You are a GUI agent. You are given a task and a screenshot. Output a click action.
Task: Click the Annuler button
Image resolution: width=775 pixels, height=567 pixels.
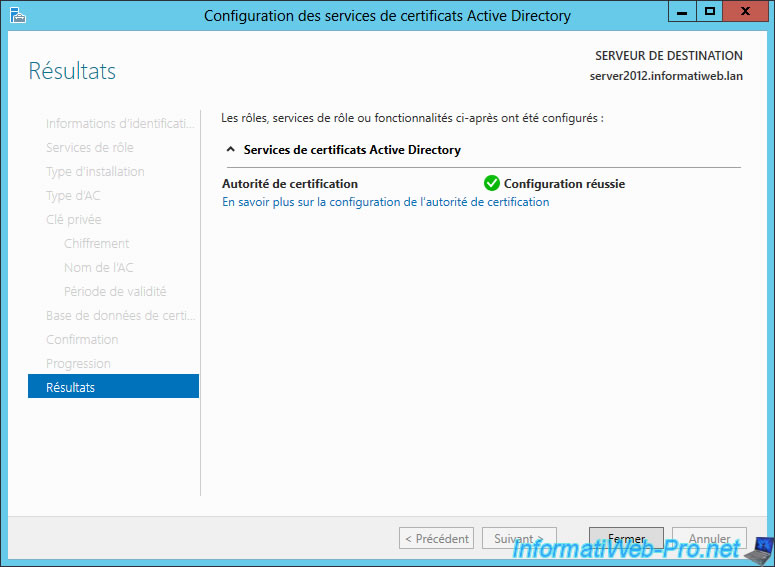(709, 538)
